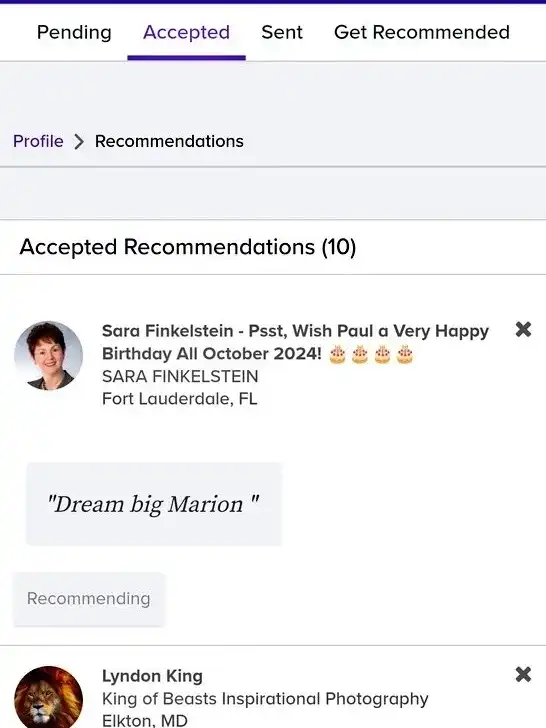Click the Fort Lauderdale, FL location text
546x728 pixels.
tap(180, 399)
